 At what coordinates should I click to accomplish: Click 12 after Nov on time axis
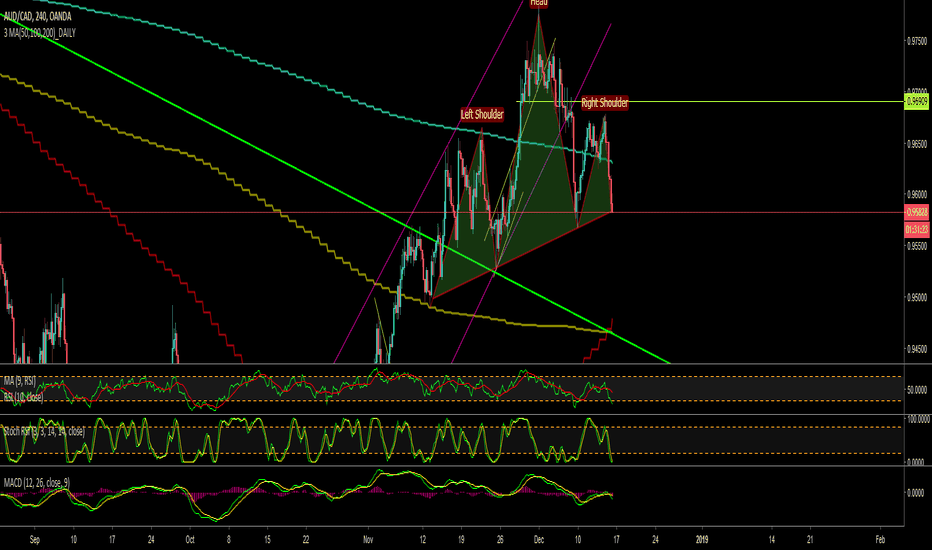click(x=423, y=540)
